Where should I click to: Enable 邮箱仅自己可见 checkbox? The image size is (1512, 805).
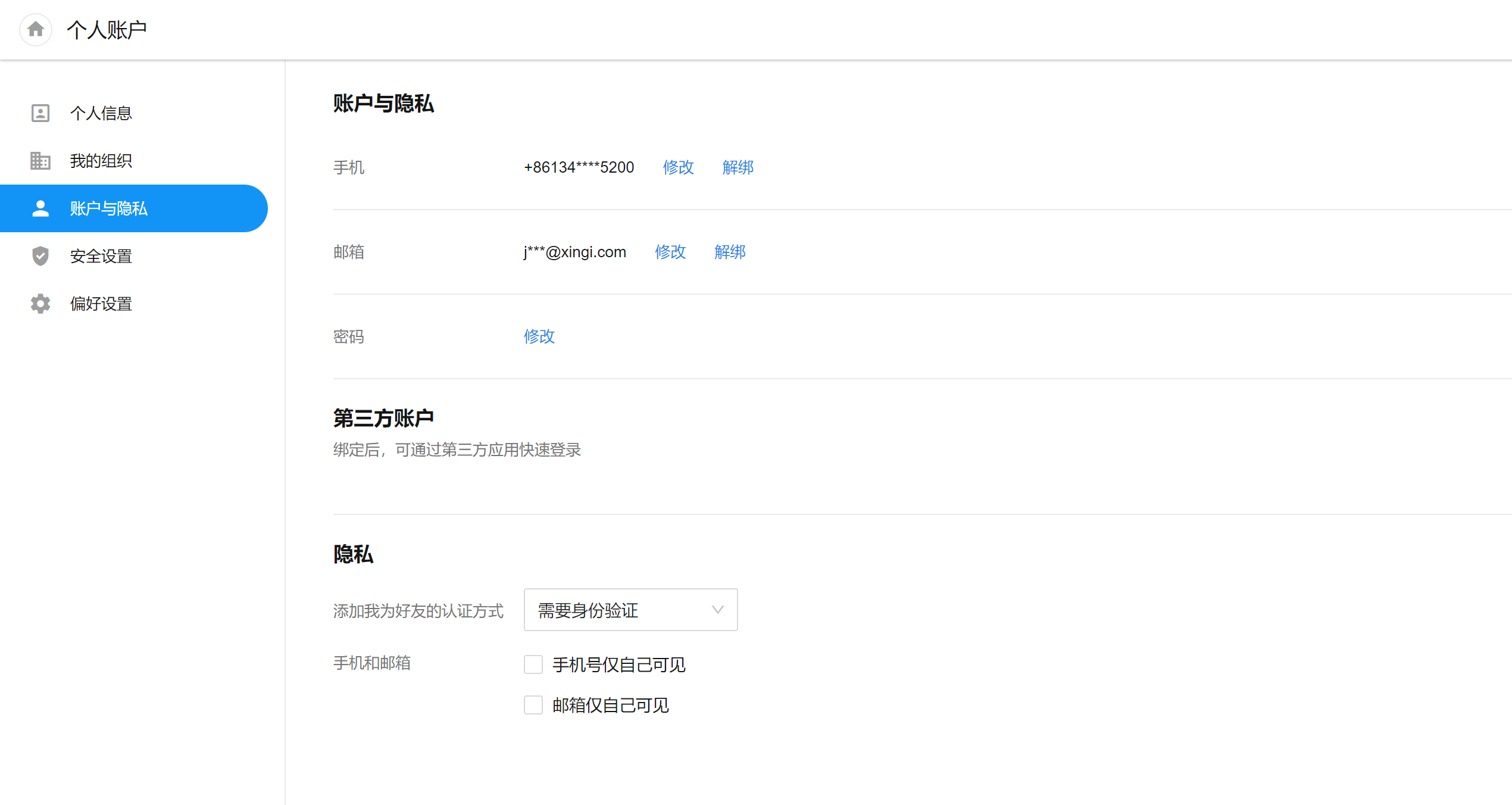533,705
